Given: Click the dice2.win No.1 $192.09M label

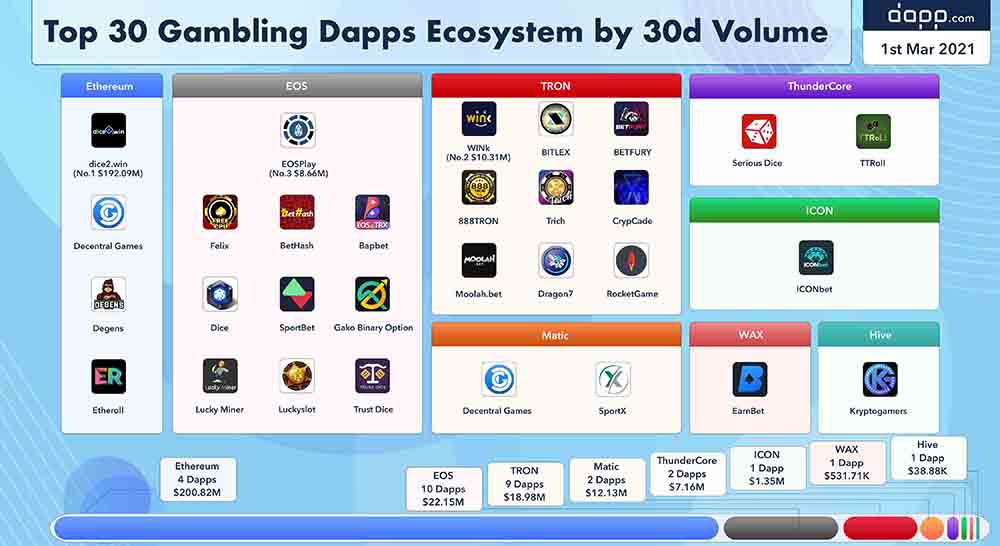Looking at the screenshot, I should (108, 168).
